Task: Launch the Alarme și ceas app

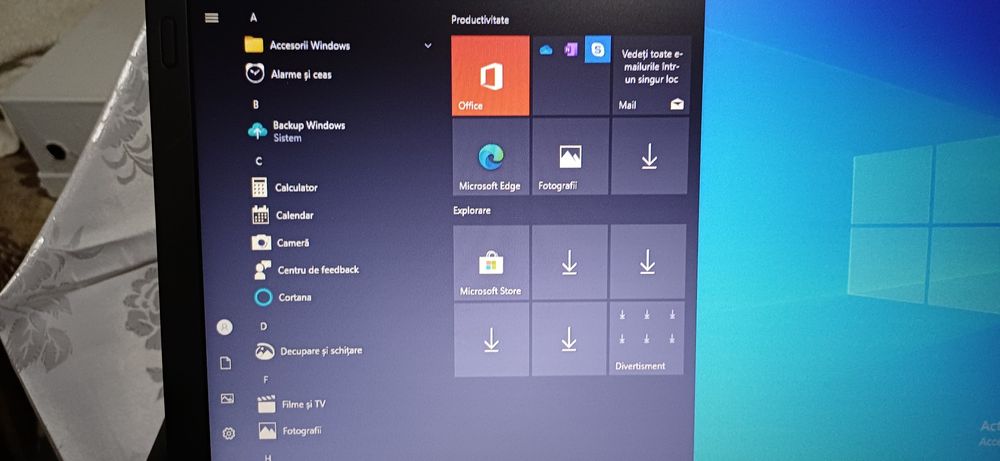Action: 289,74
